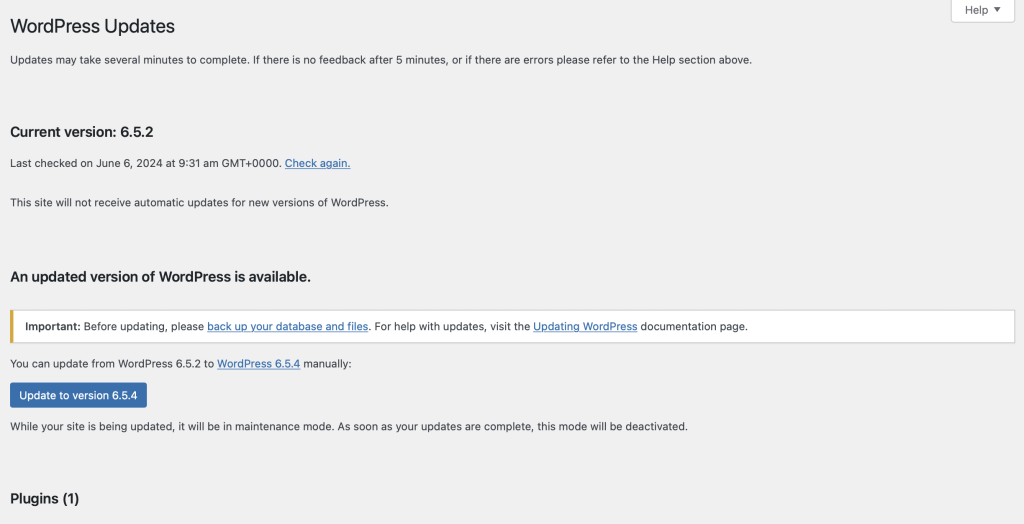Open 'back up your database and files' link
Image resolution: width=1024 pixels, height=524 pixels.
tap(287, 326)
